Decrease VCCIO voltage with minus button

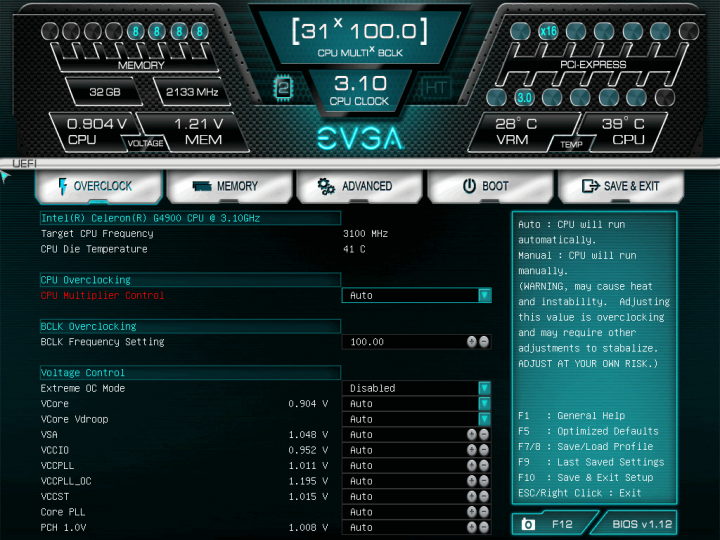coord(484,450)
